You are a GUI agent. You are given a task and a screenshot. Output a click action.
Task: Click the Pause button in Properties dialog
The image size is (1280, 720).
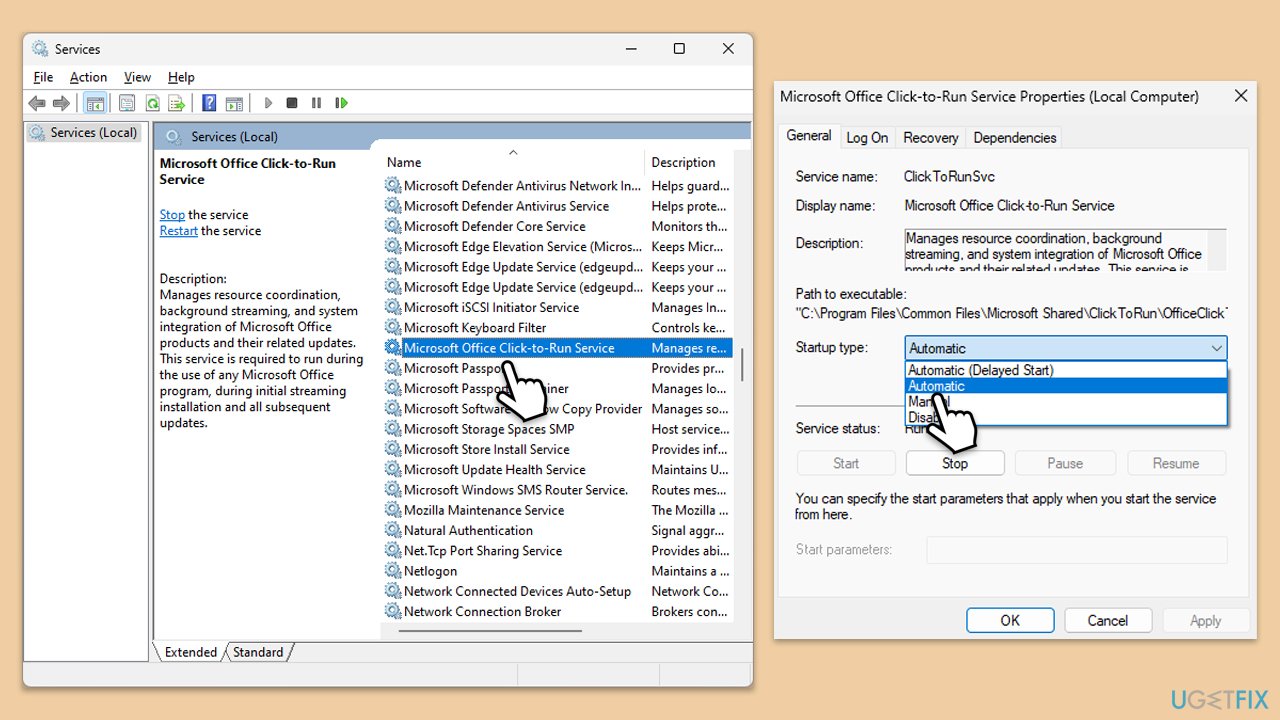tap(1065, 463)
